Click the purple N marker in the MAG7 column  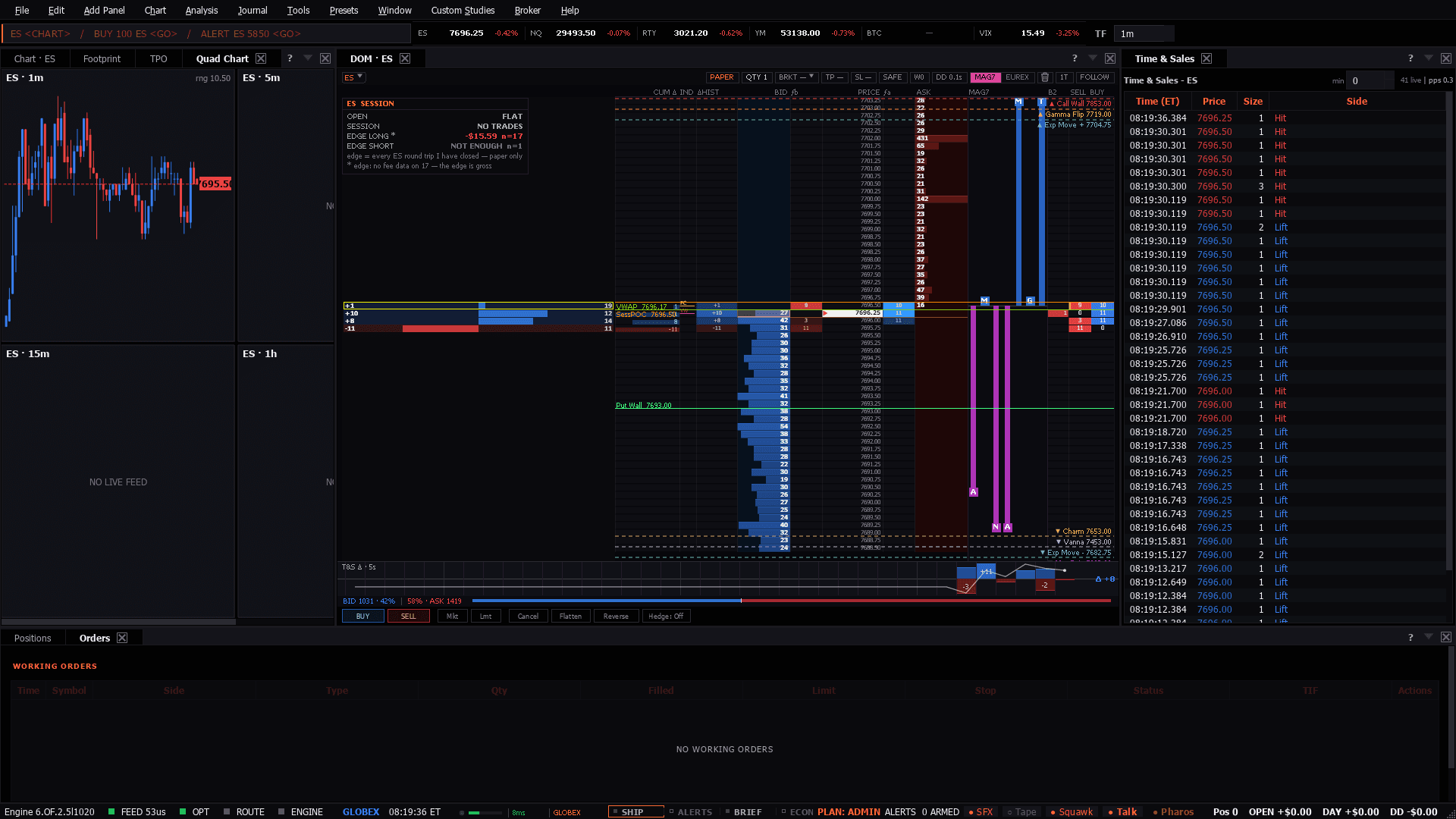996,527
